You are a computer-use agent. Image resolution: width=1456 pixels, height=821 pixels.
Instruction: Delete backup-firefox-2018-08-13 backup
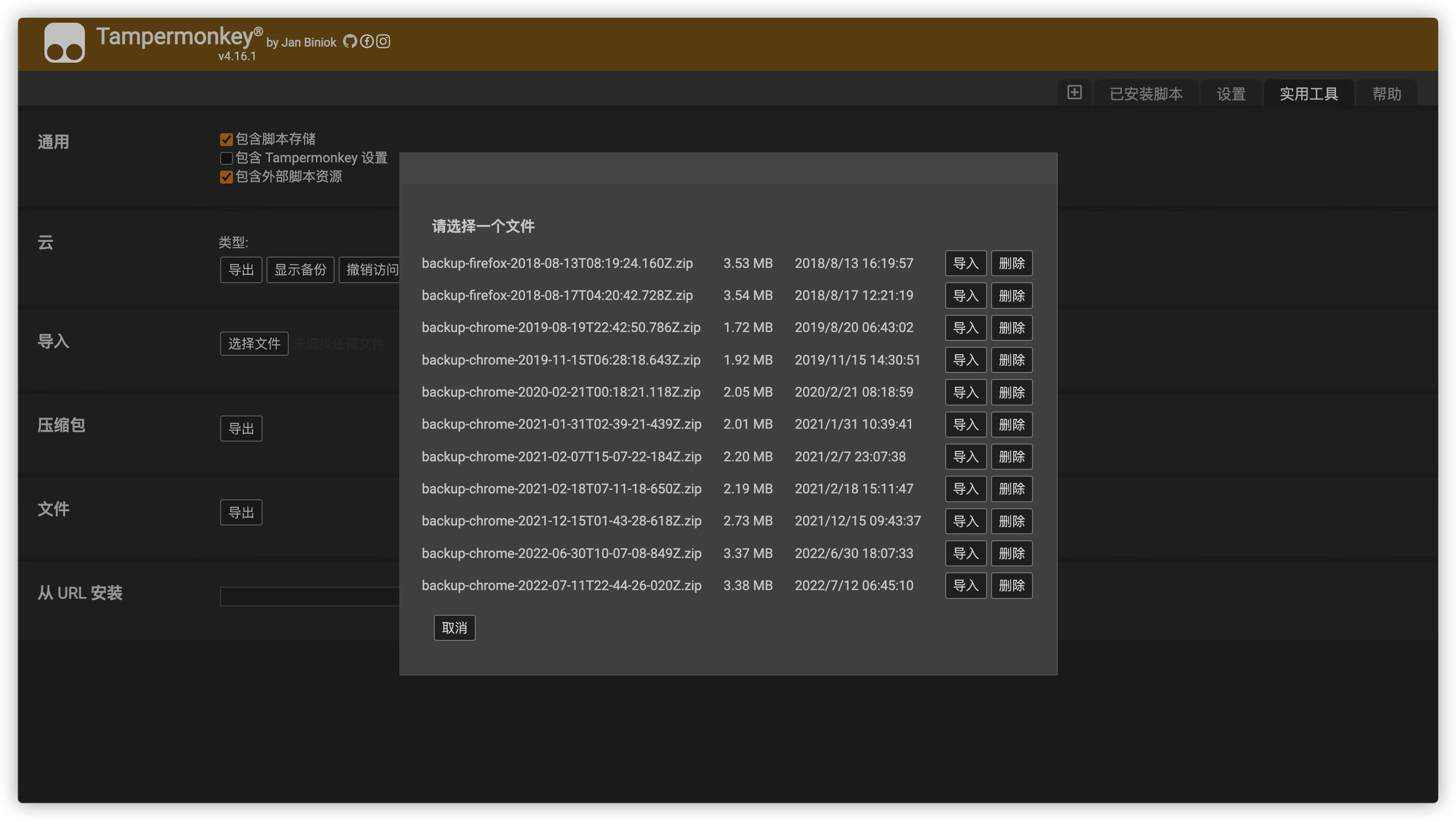(1012, 263)
